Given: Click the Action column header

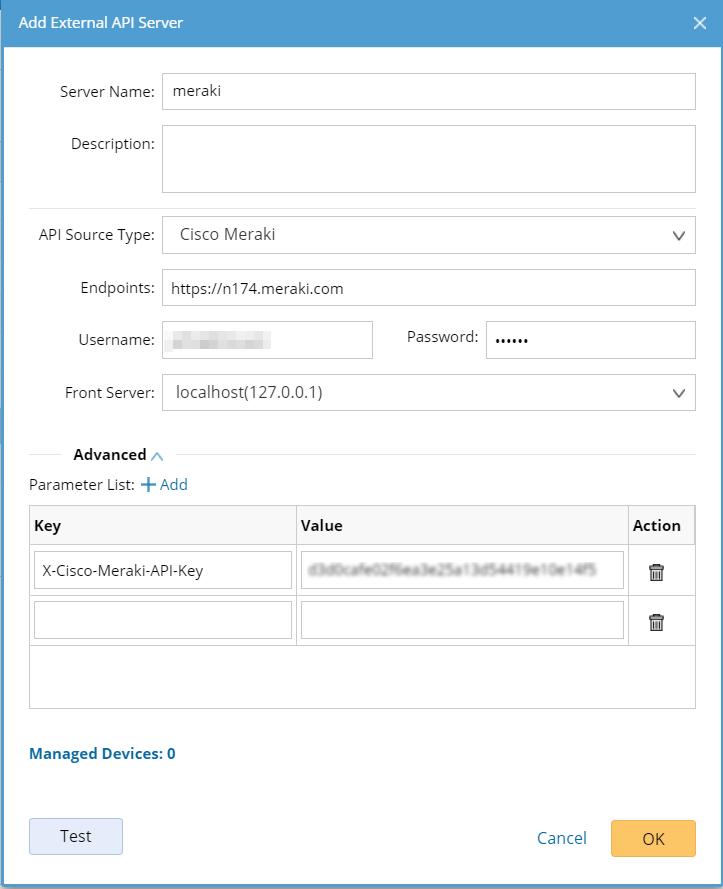Looking at the screenshot, I should pos(661,526).
